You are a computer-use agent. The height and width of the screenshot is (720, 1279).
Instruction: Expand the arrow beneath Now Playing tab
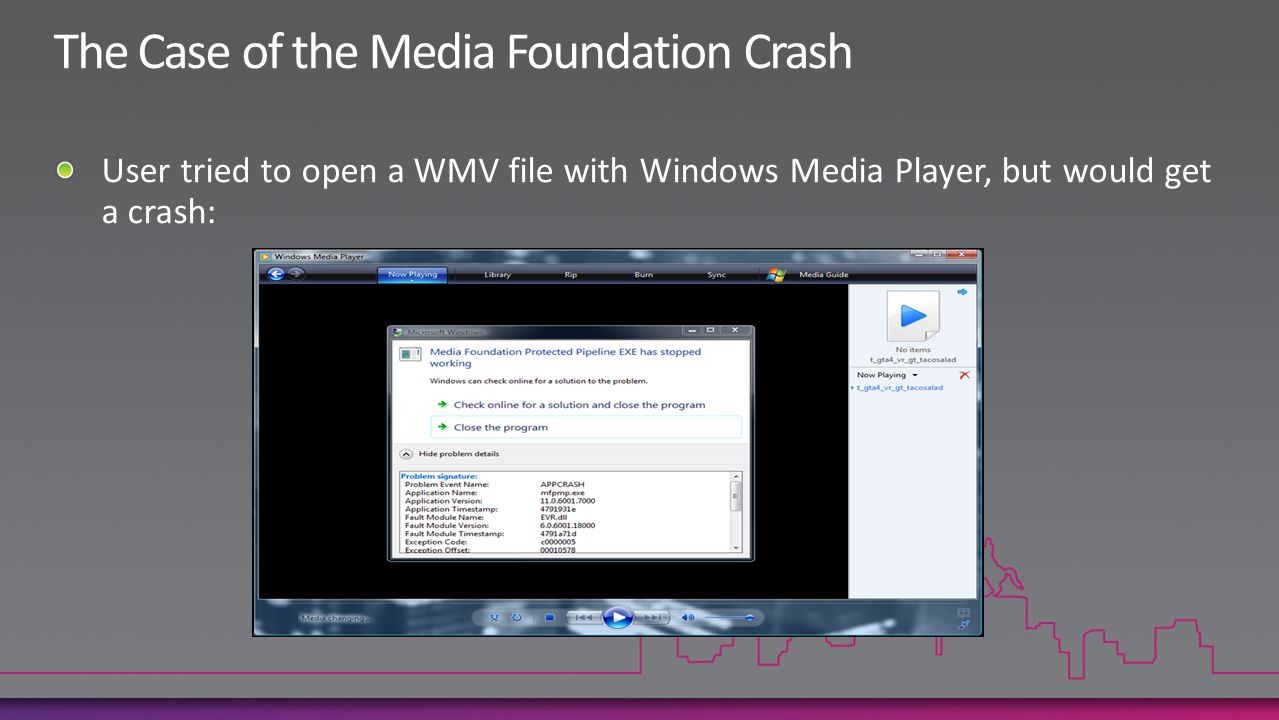click(412, 281)
